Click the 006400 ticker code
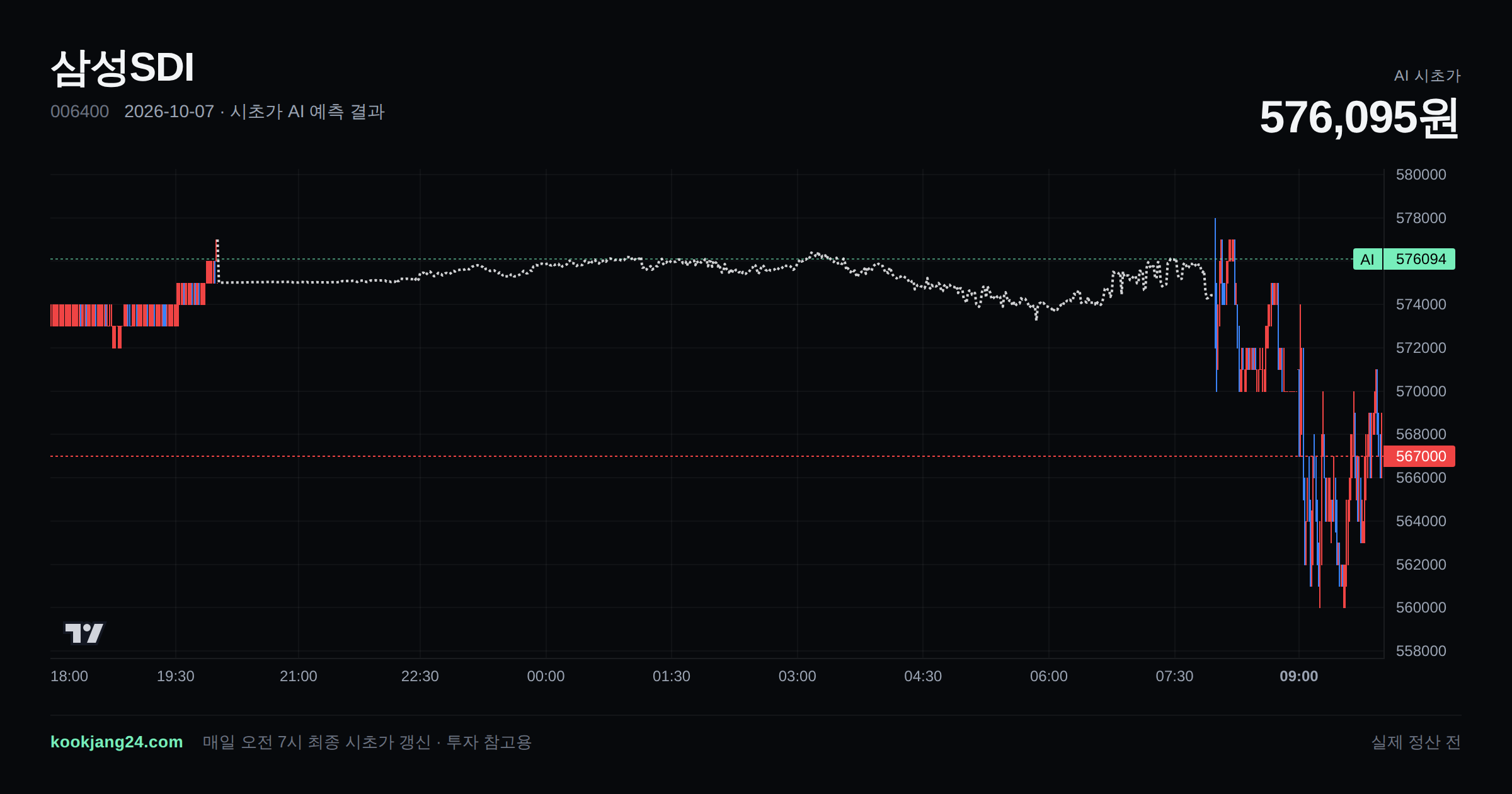1512x794 pixels. [x=79, y=112]
